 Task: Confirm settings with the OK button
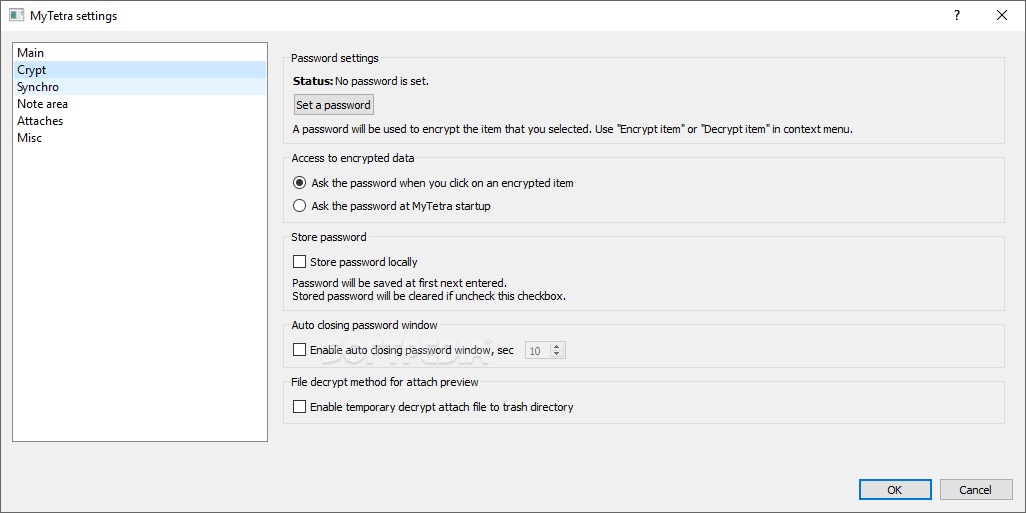pos(895,489)
